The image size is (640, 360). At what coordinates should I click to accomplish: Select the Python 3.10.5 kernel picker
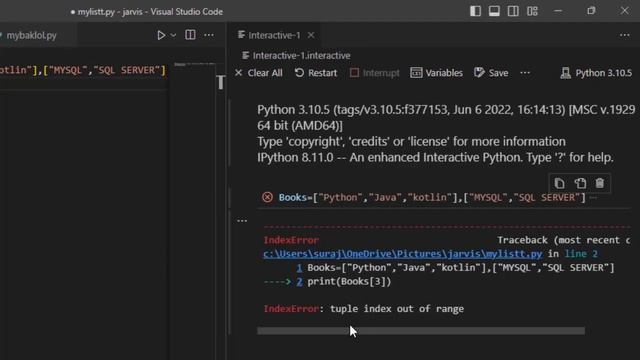pos(596,73)
